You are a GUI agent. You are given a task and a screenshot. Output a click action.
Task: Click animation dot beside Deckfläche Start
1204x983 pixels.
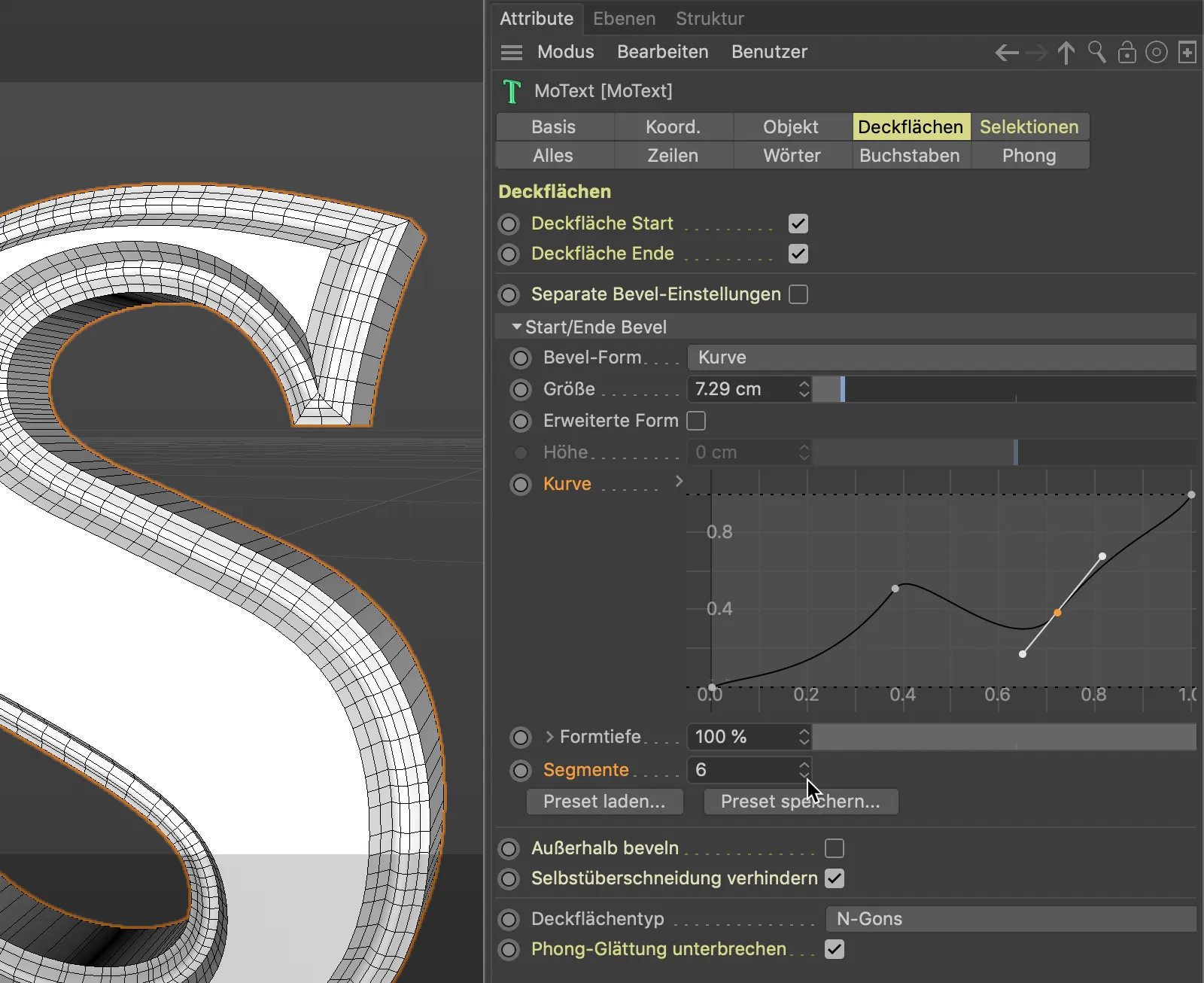(x=509, y=224)
